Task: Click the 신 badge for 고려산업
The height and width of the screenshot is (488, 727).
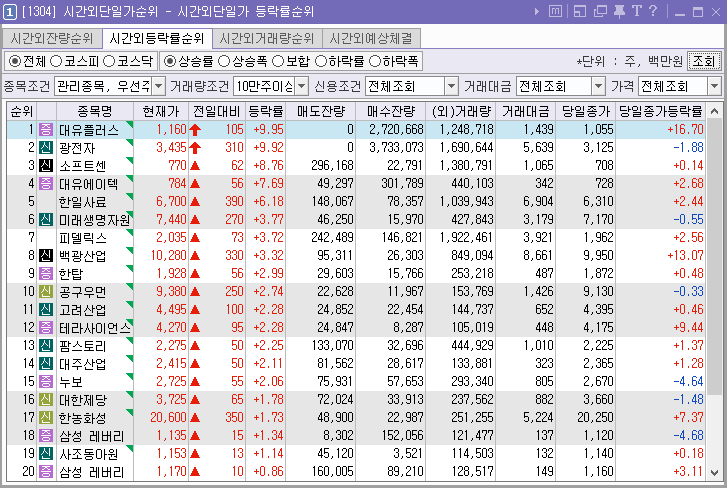Action: tap(46, 309)
